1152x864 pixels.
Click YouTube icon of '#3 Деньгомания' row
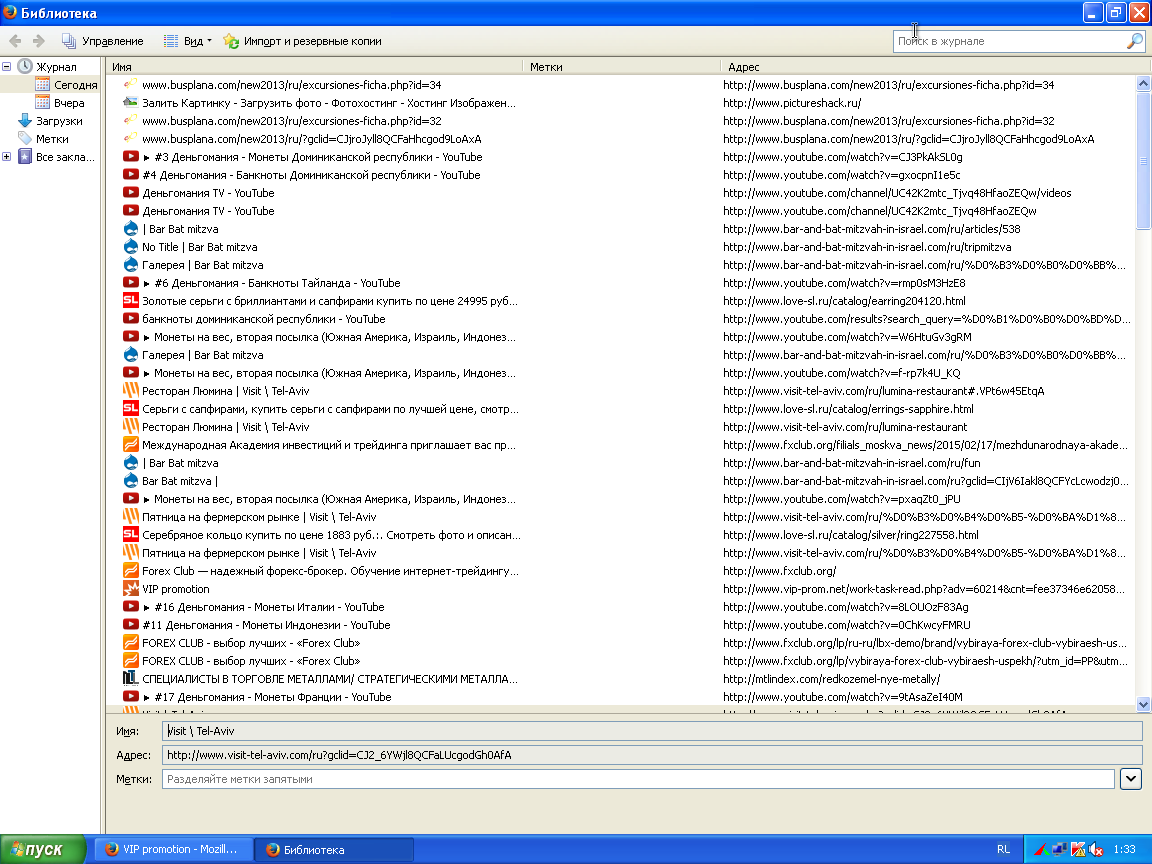[x=131, y=156]
